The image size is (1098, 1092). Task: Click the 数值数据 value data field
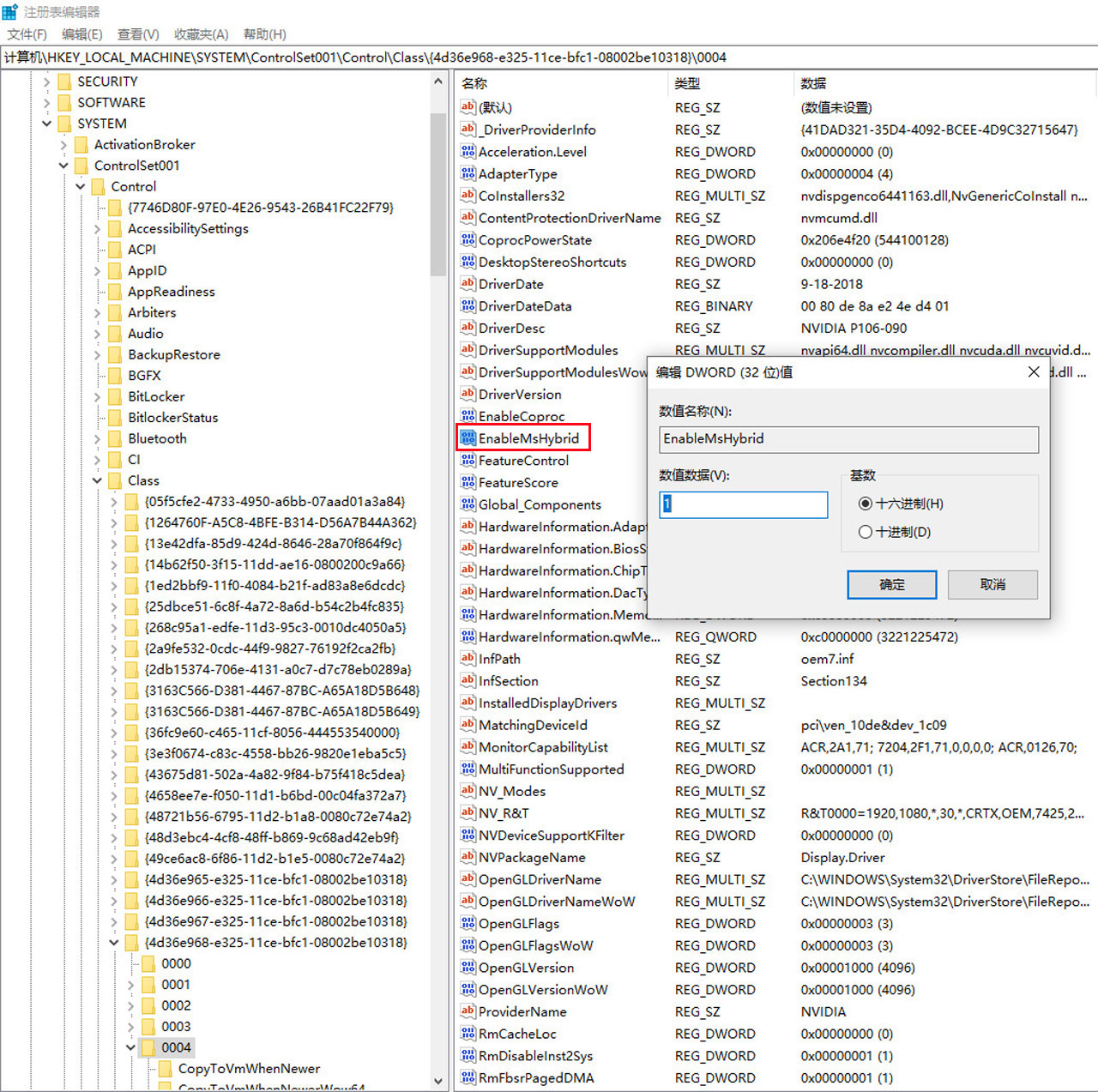(743, 504)
